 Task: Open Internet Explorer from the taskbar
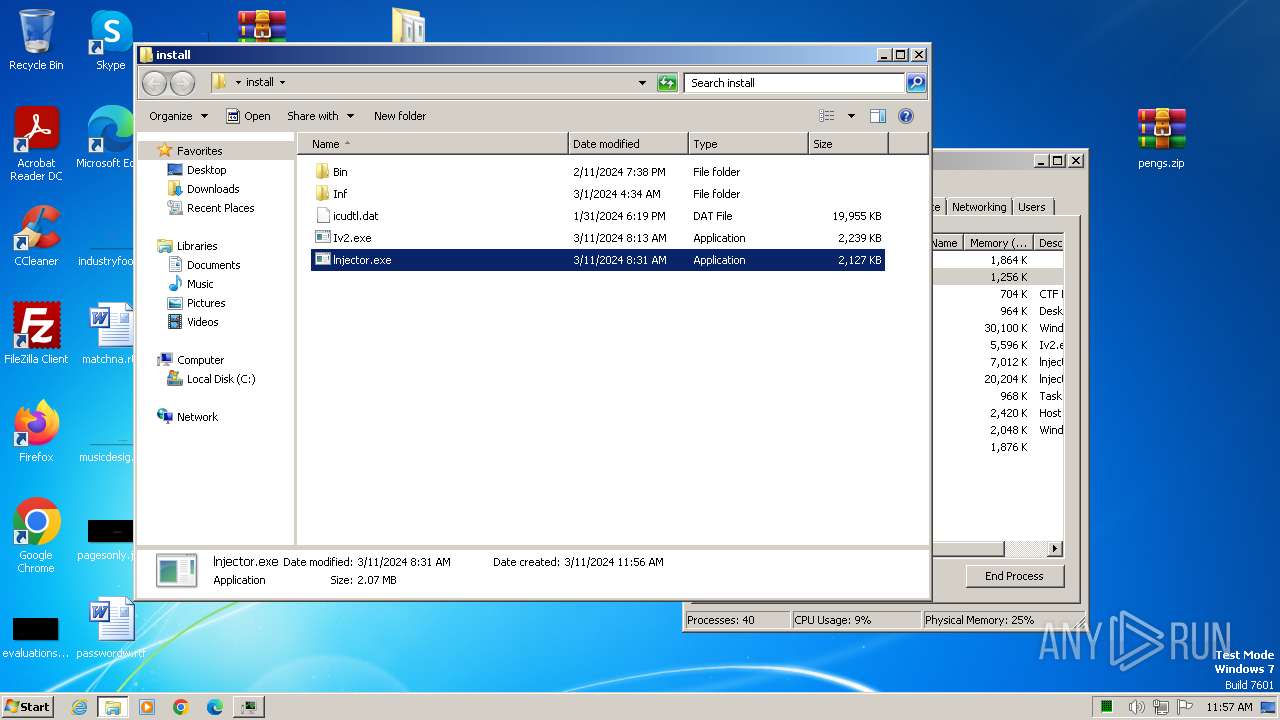79,707
